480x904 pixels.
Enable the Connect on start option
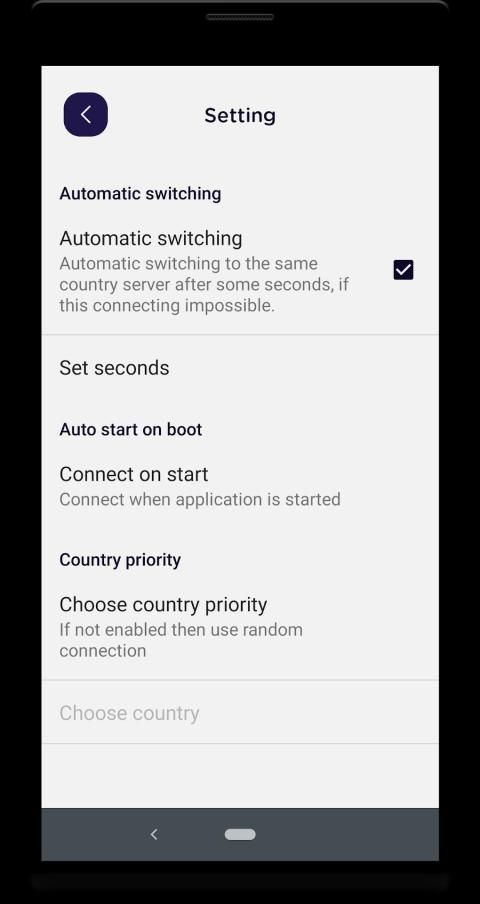tap(240, 486)
